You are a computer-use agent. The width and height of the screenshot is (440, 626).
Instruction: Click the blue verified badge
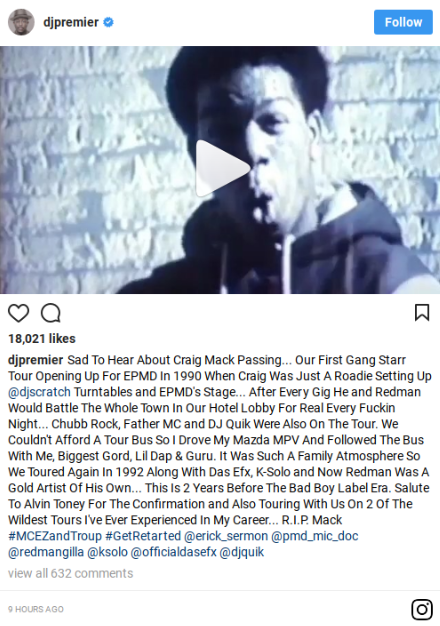[x=108, y=22]
